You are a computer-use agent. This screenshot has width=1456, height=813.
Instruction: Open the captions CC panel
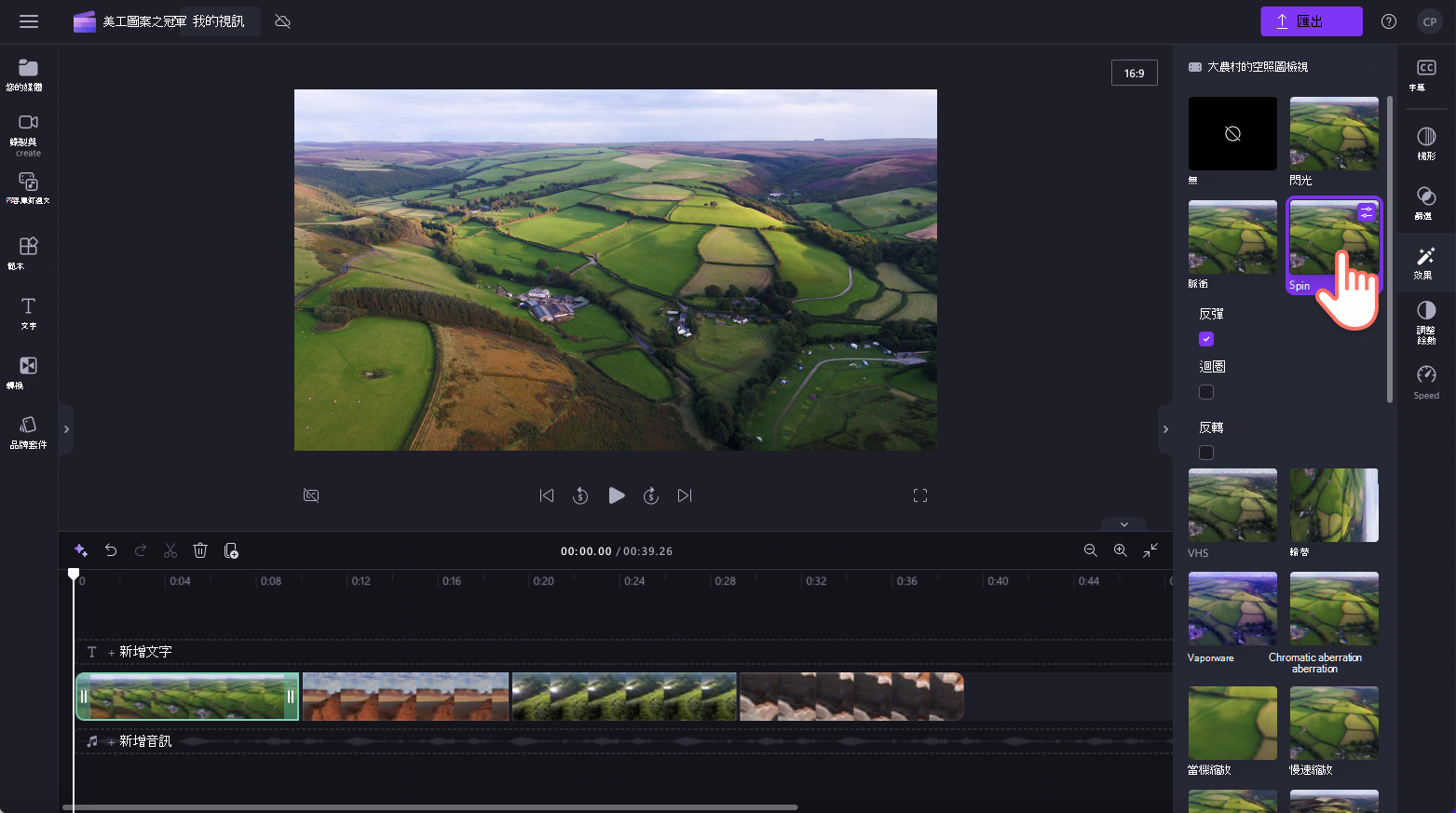point(1426,75)
